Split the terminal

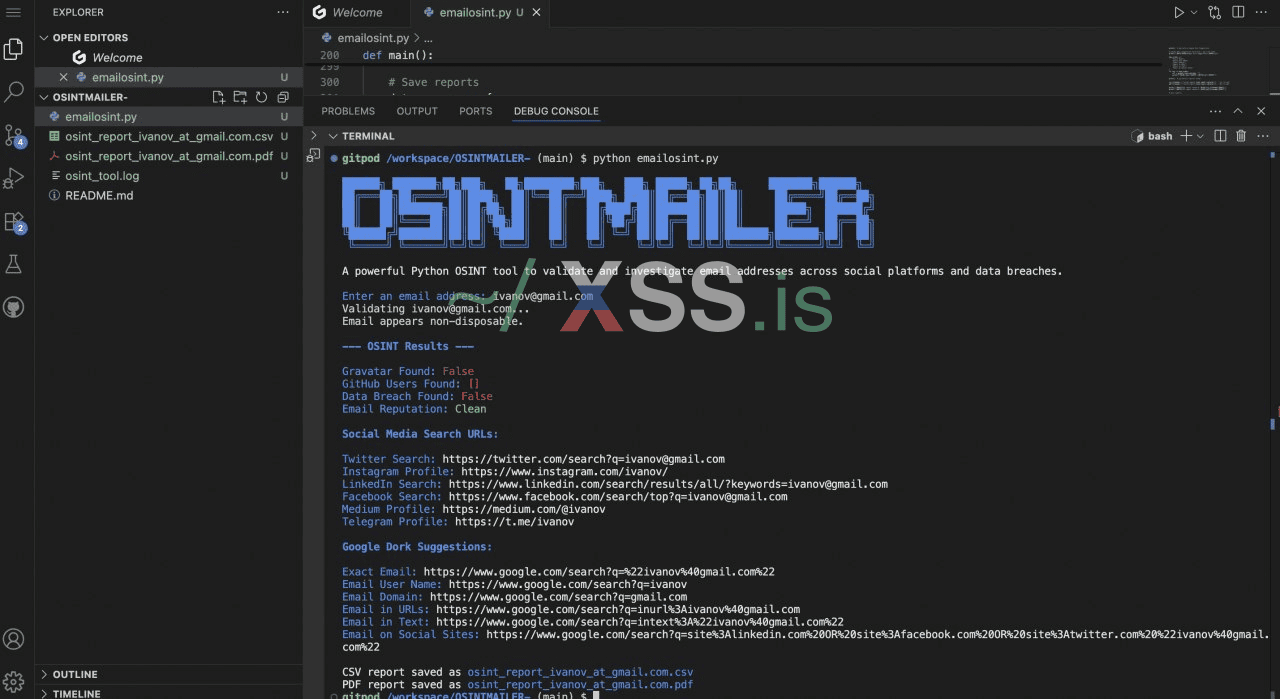1220,136
